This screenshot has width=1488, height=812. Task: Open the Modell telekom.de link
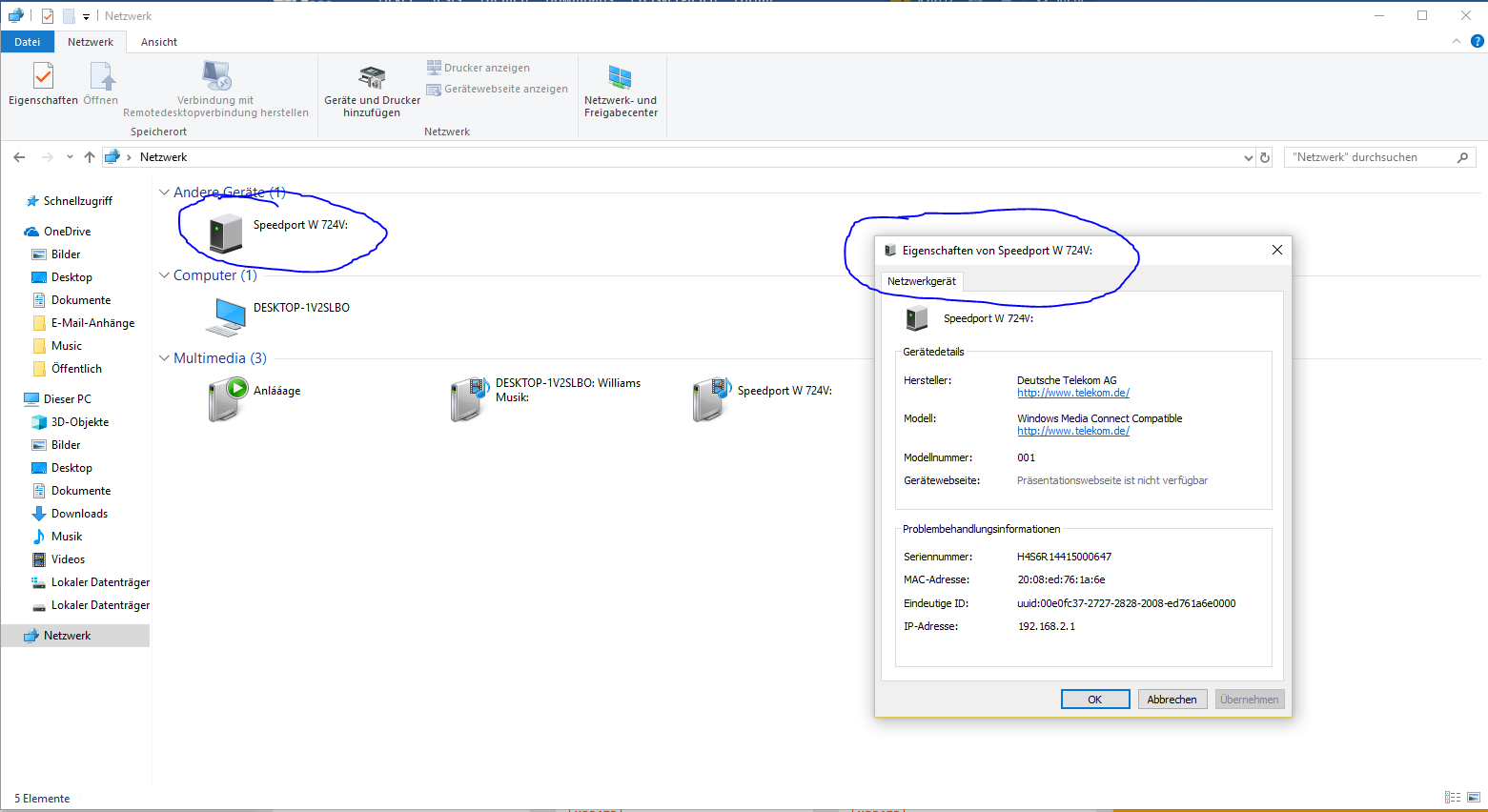[1073, 431]
